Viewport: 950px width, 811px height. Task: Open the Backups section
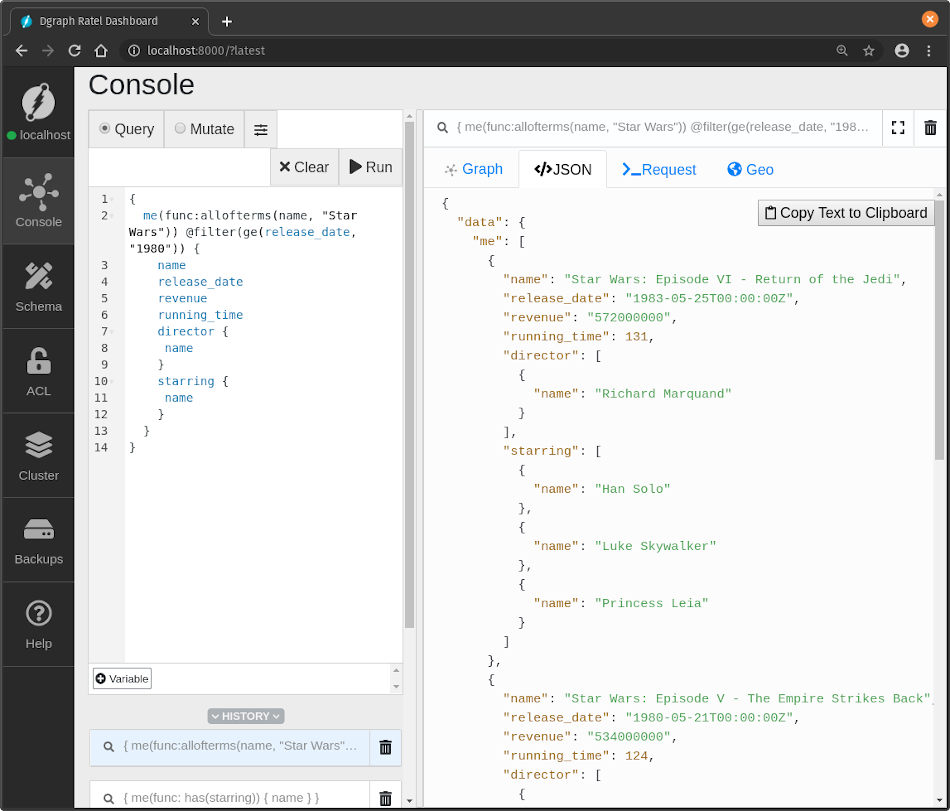(38, 540)
